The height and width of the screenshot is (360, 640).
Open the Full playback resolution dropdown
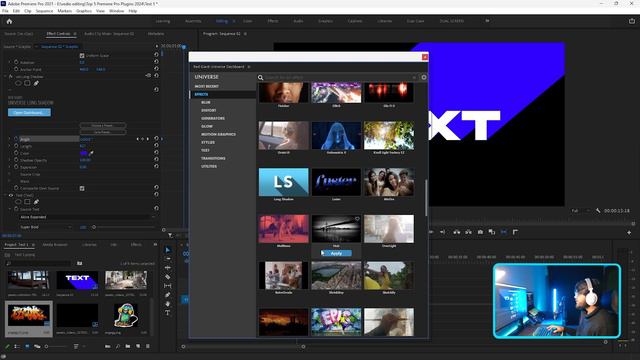click(580, 211)
